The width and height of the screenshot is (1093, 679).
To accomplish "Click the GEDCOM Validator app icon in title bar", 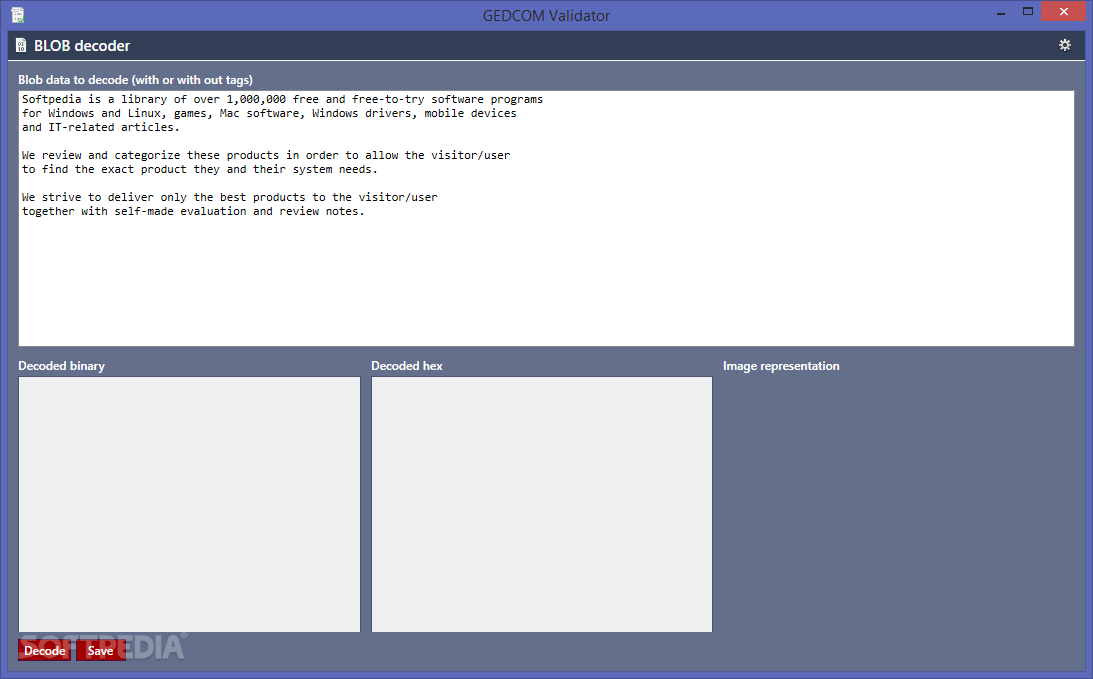I will tap(17, 15).
